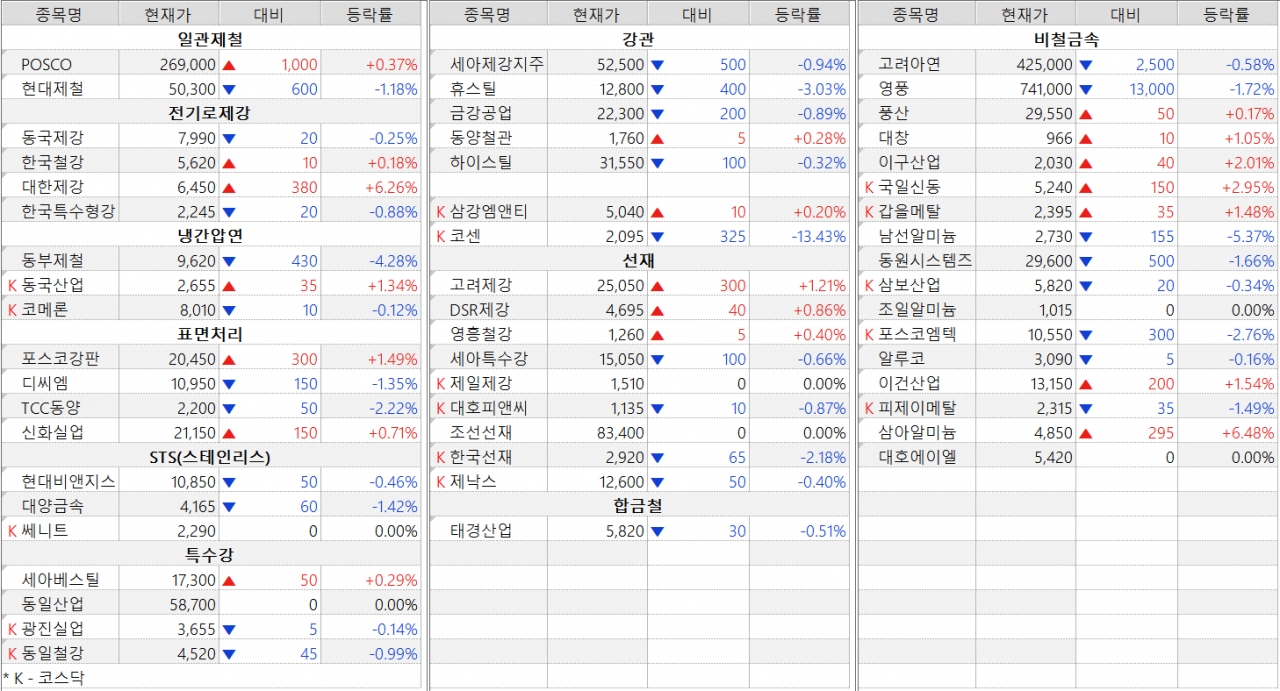This screenshot has height=691, width=1280.
Task: Click the 동일철강 stock name
Action: 52,654
